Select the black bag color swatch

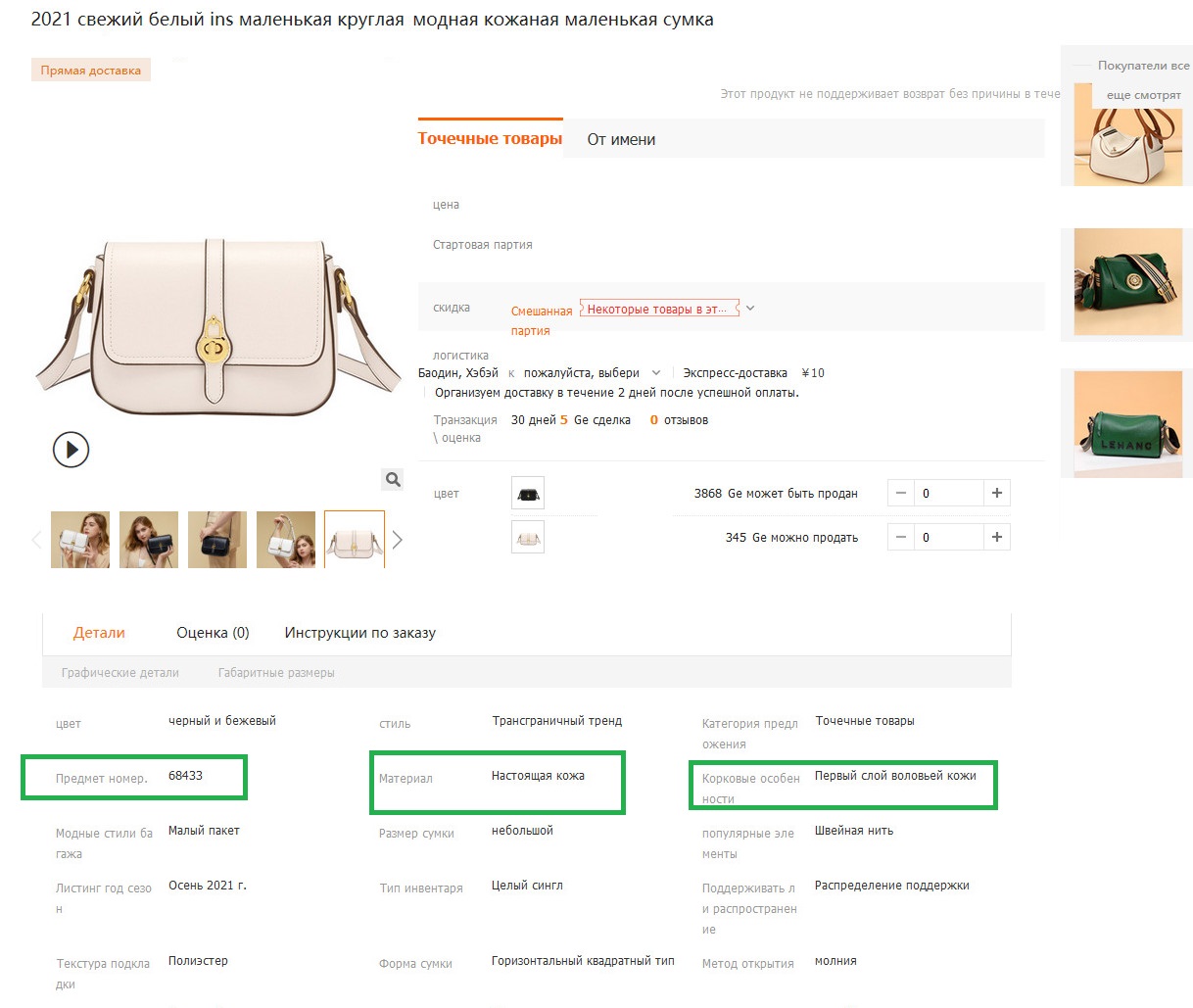[528, 494]
